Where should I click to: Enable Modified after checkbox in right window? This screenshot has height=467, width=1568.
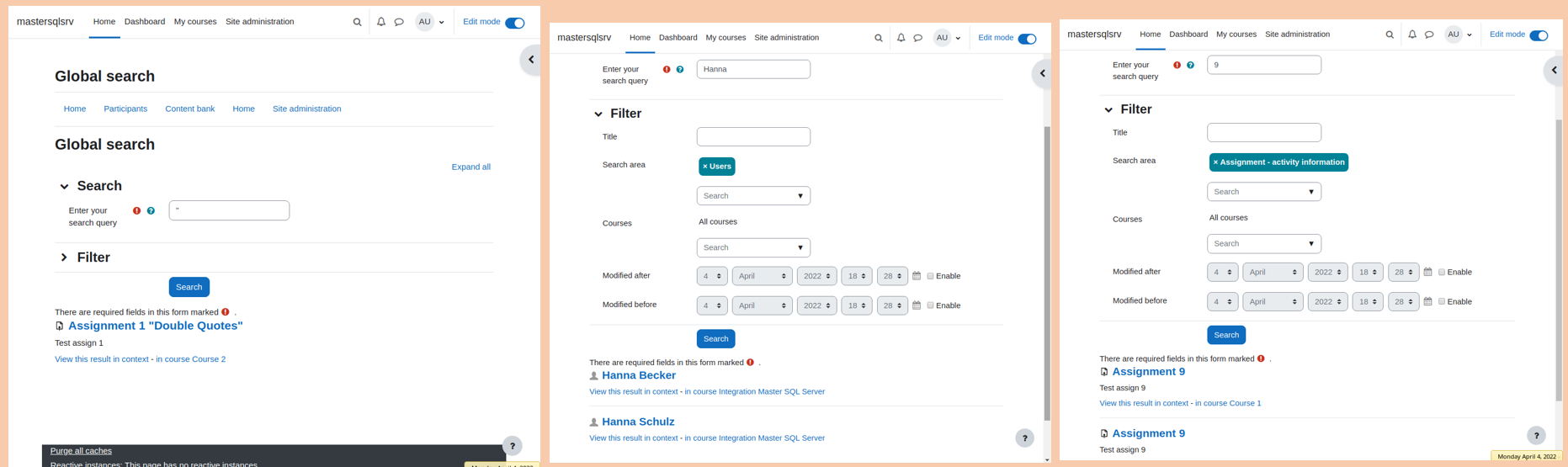pos(1441,272)
